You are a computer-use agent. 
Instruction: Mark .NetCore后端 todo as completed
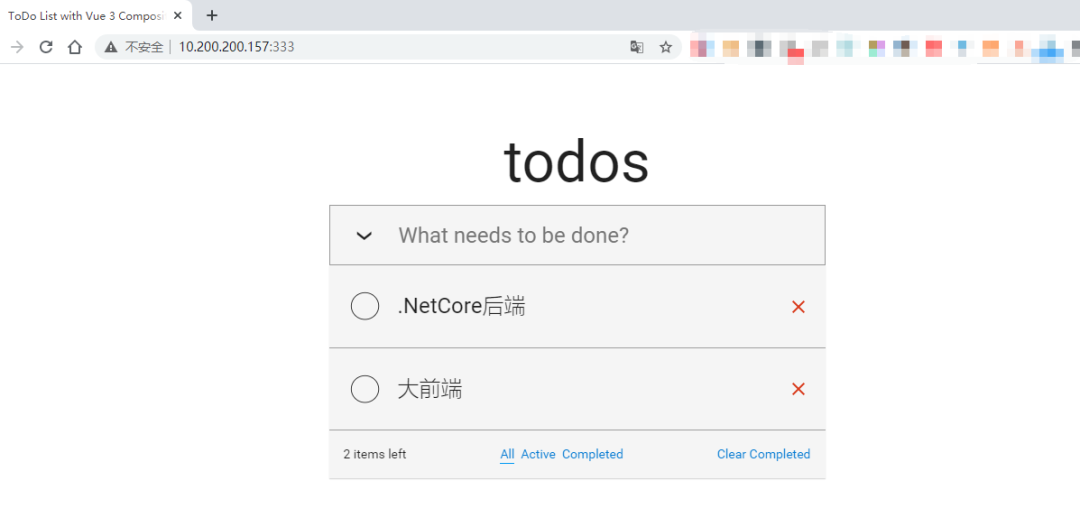click(x=365, y=307)
